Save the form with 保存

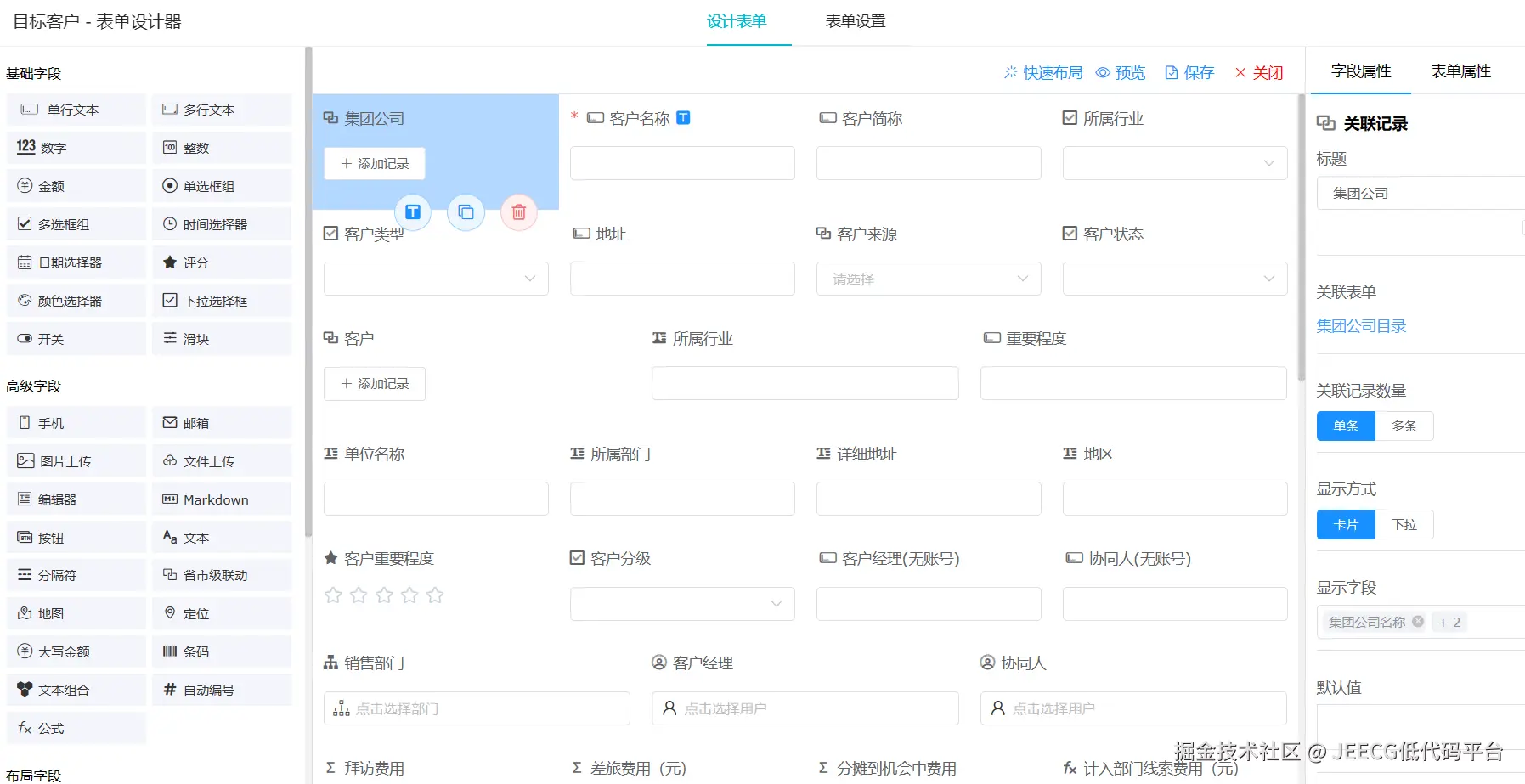[x=1189, y=73]
